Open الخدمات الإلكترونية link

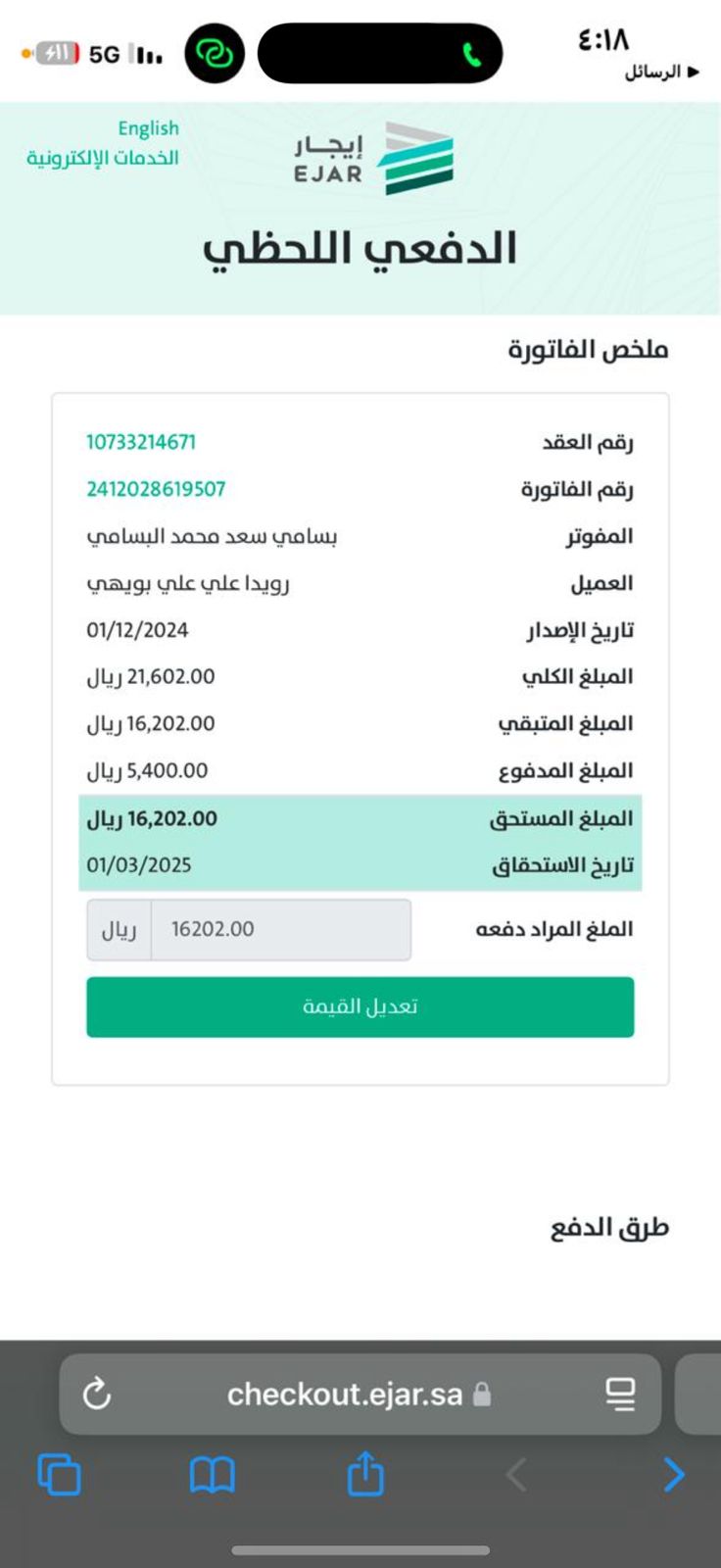click(103, 158)
